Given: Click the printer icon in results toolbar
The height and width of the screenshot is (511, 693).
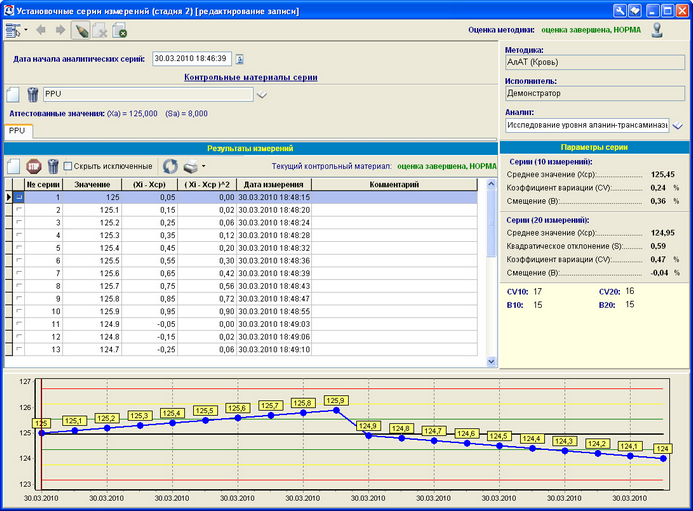Looking at the screenshot, I should tap(190, 166).
